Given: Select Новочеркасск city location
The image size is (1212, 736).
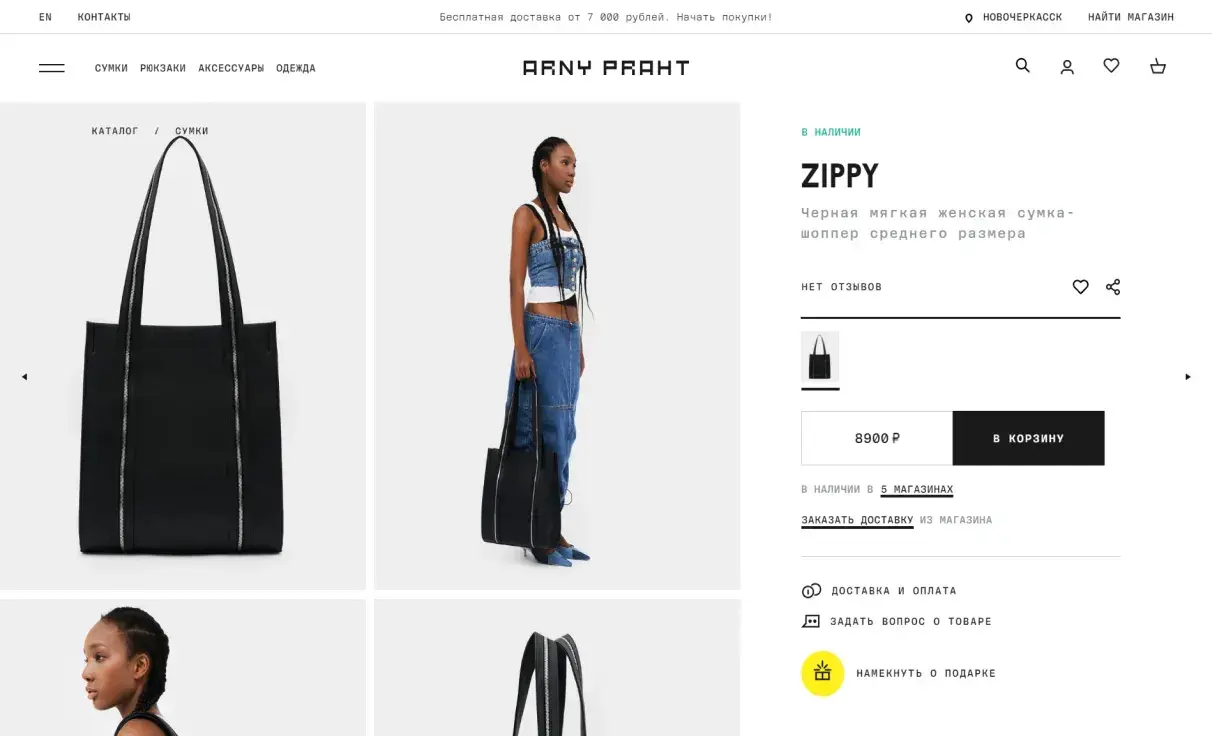Looking at the screenshot, I should [1013, 17].
